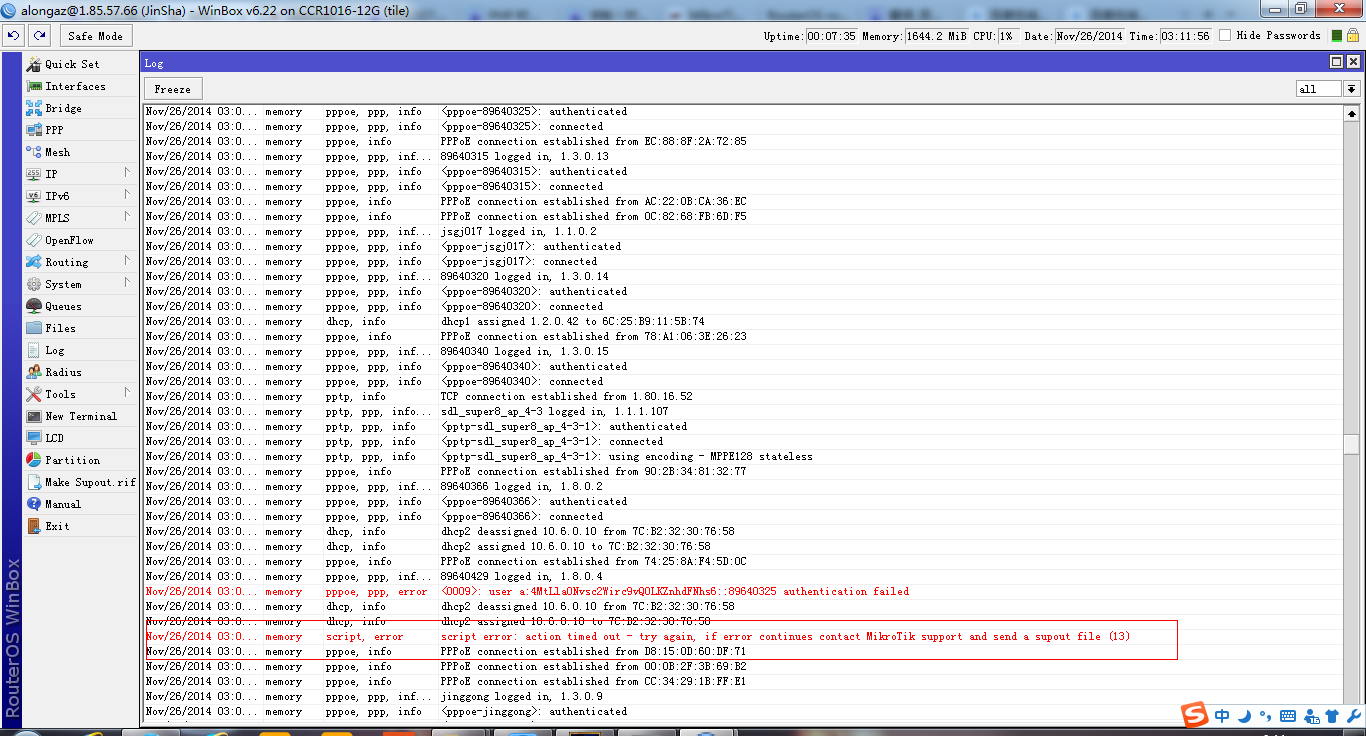
Task: Click the person icon in IME bar
Action: click(1310, 716)
